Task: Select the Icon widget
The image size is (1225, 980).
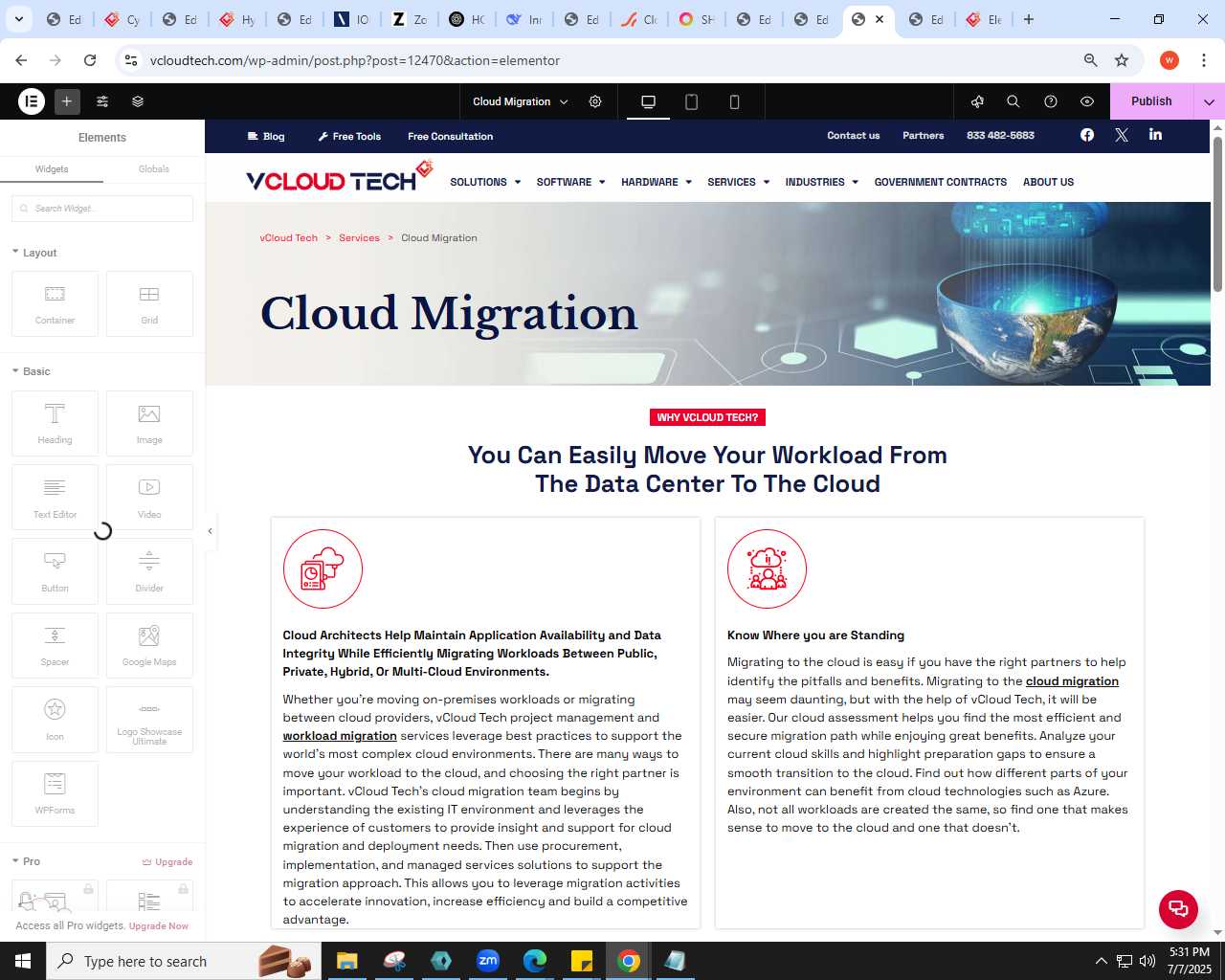Action: [55, 720]
